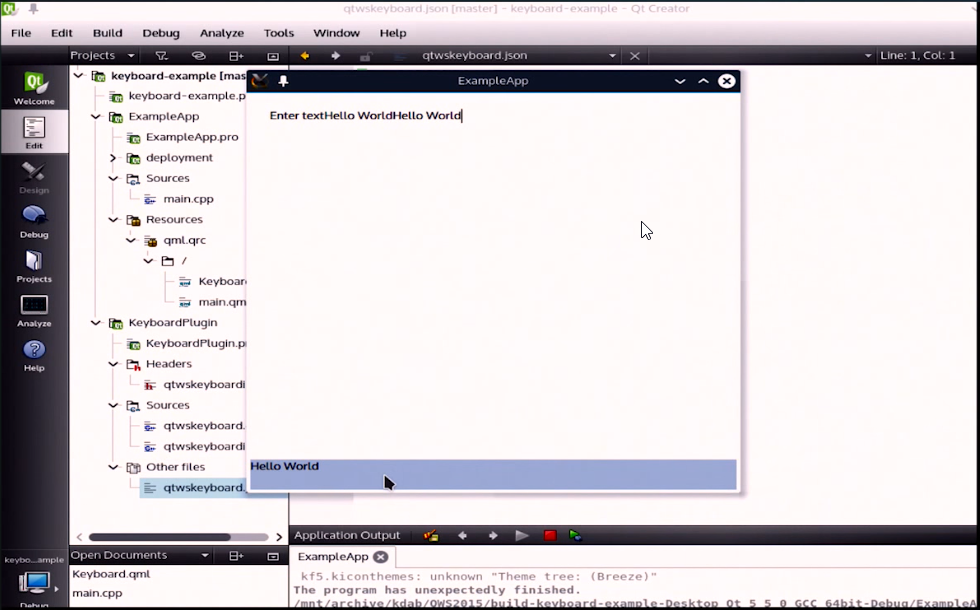Open the dropdown beside Line/Col indicator
This screenshot has height=610, width=980.
(x=868, y=56)
